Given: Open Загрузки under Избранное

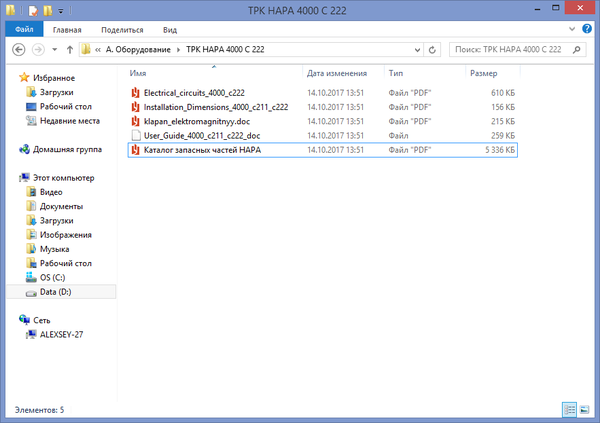Looking at the screenshot, I should tap(56, 92).
